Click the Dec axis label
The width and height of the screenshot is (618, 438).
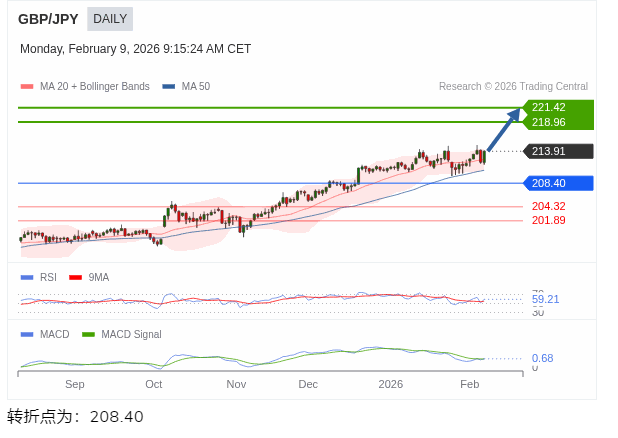[308, 384]
